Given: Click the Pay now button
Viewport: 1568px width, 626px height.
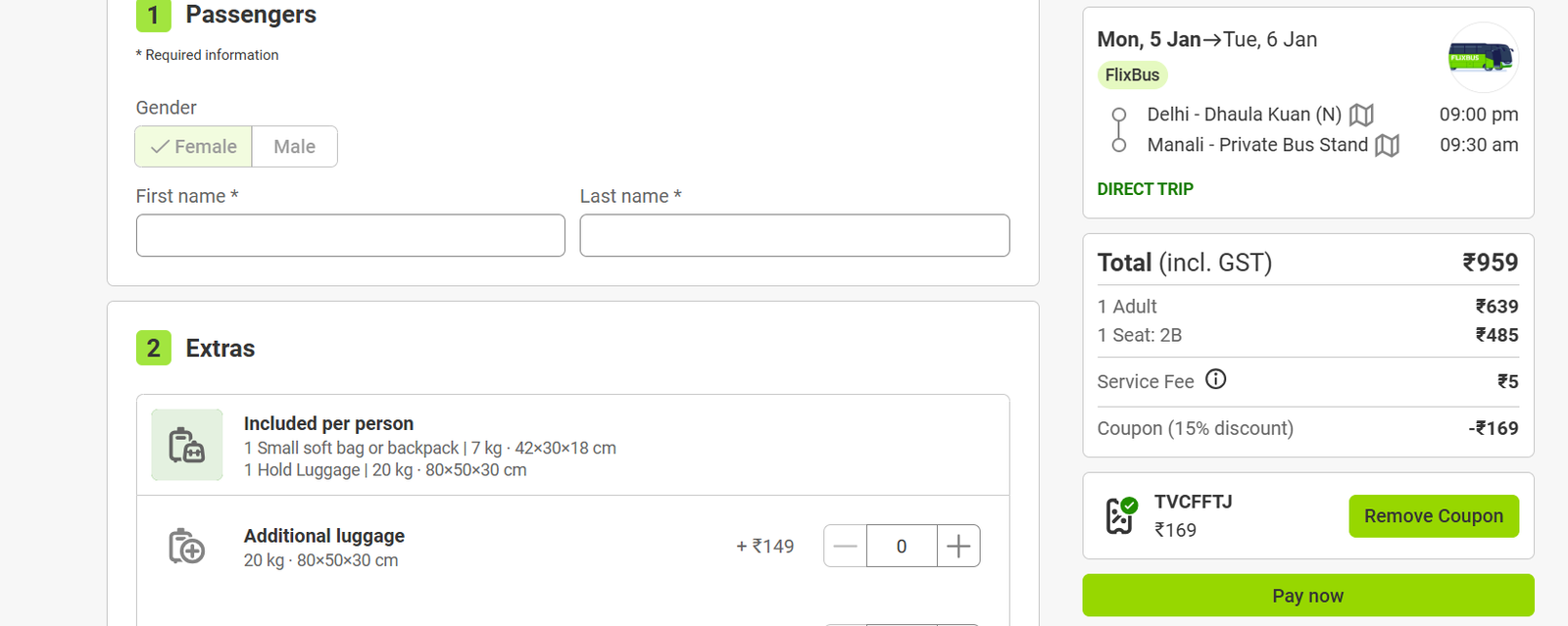Looking at the screenshot, I should [x=1307, y=595].
